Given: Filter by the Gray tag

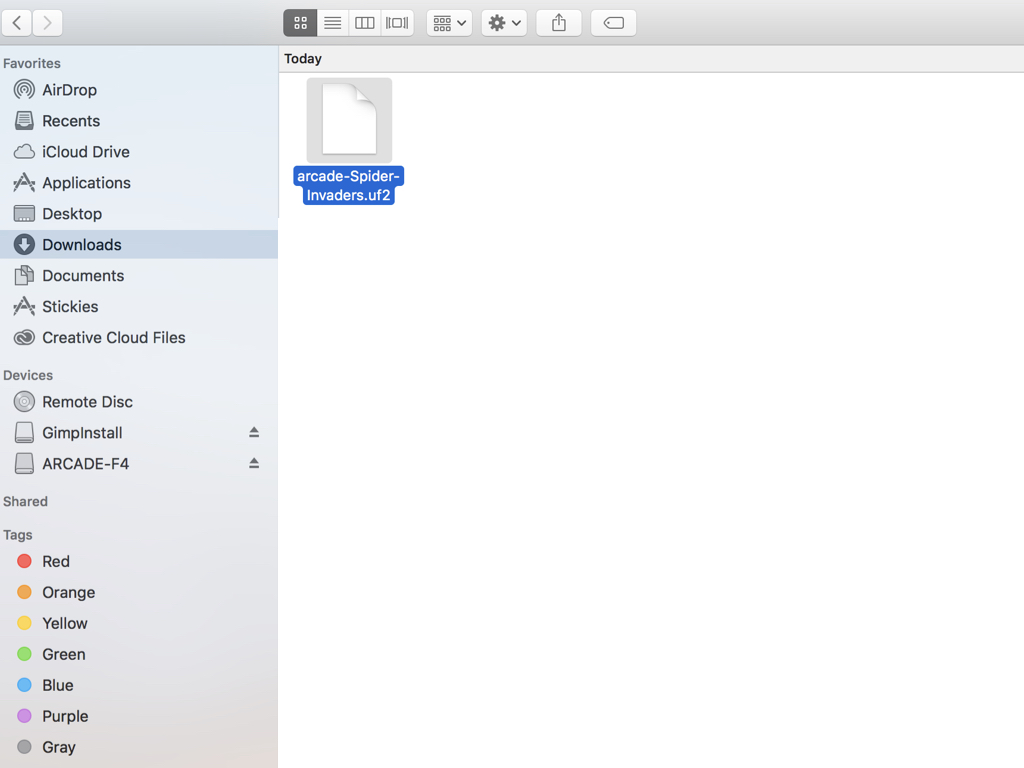Looking at the screenshot, I should pos(138,747).
